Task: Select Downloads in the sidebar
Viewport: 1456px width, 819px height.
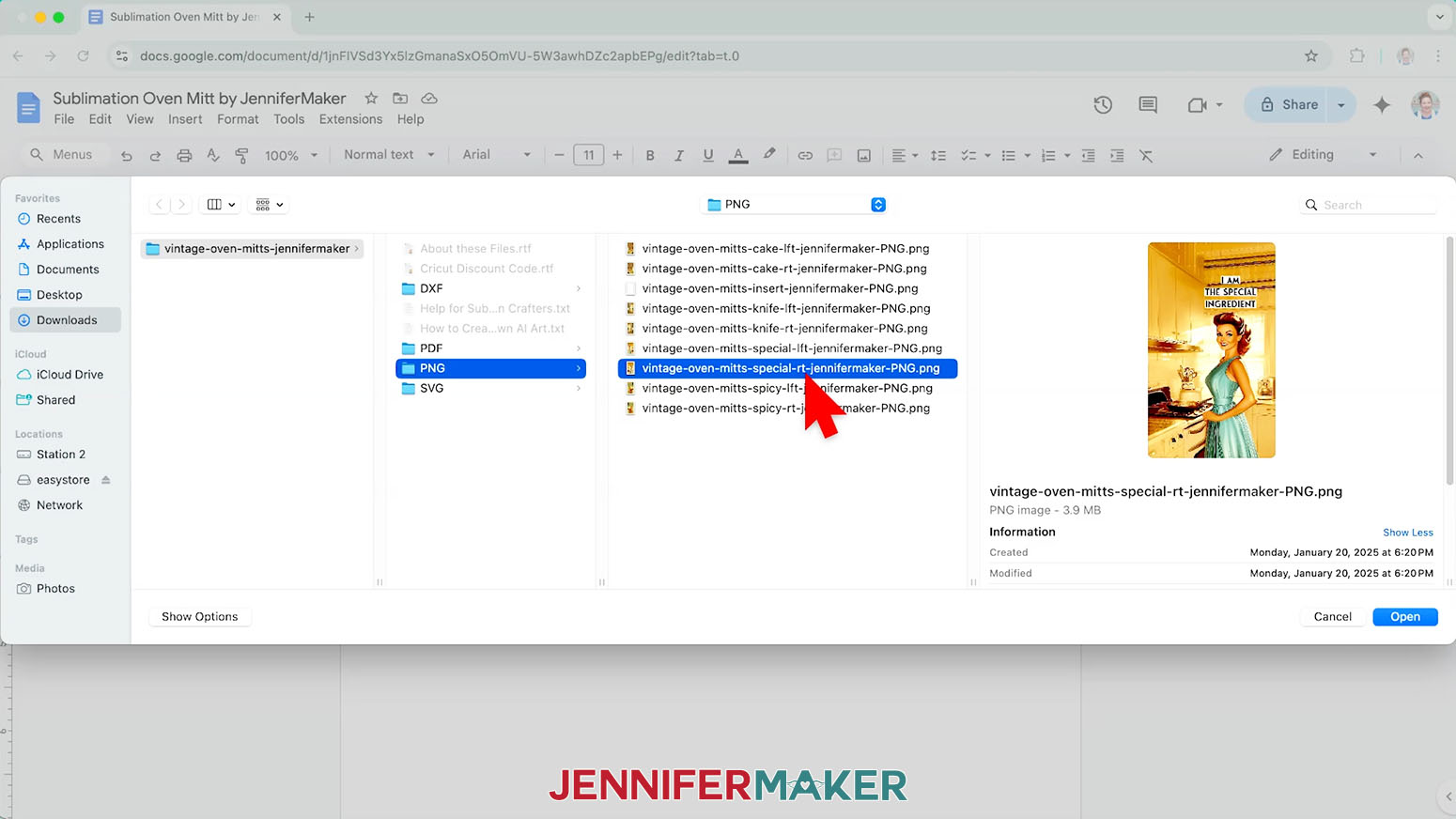Action: pyautogui.click(x=66, y=320)
